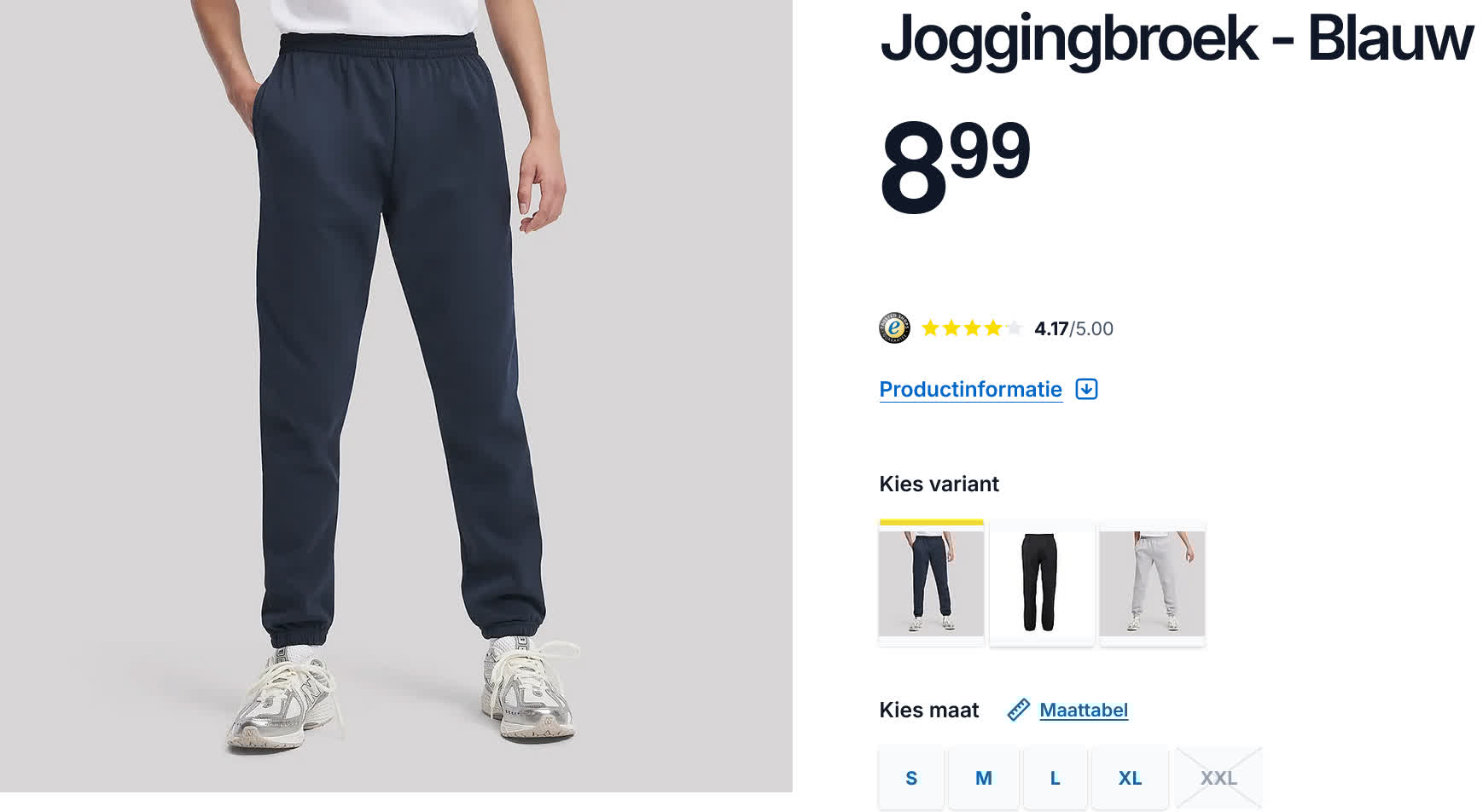Select the grey jogging pants variant
The image size is (1483, 812).
[1152, 583]
